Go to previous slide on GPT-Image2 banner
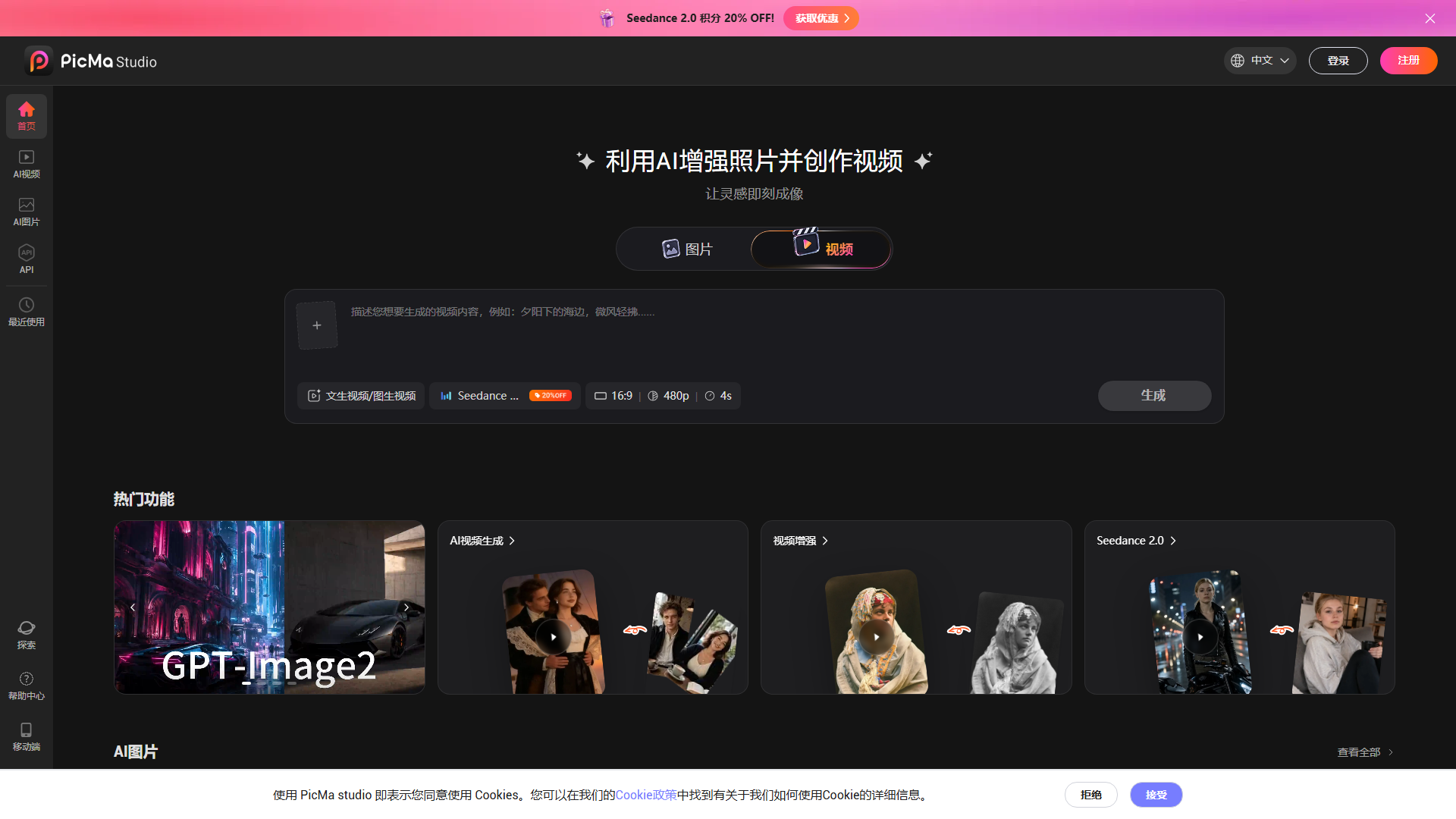This screenshot has height=819, width=1456. (133, 607)
